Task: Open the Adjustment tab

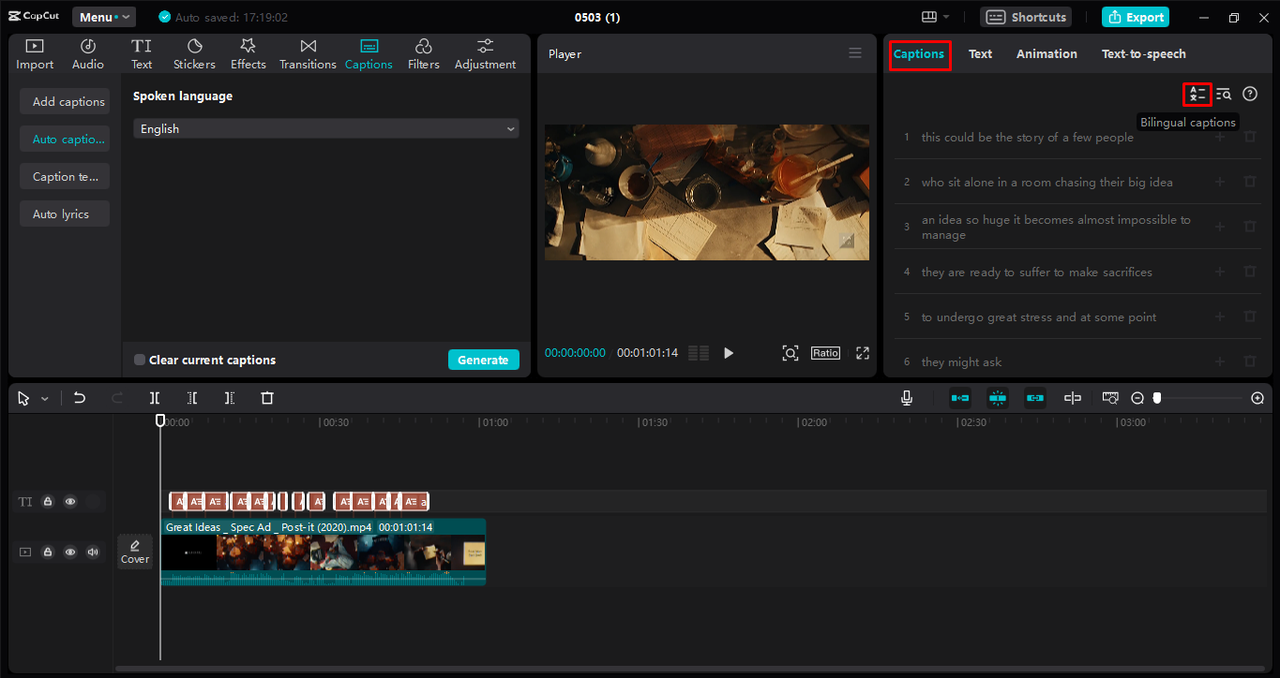Action: click(485, 54)
